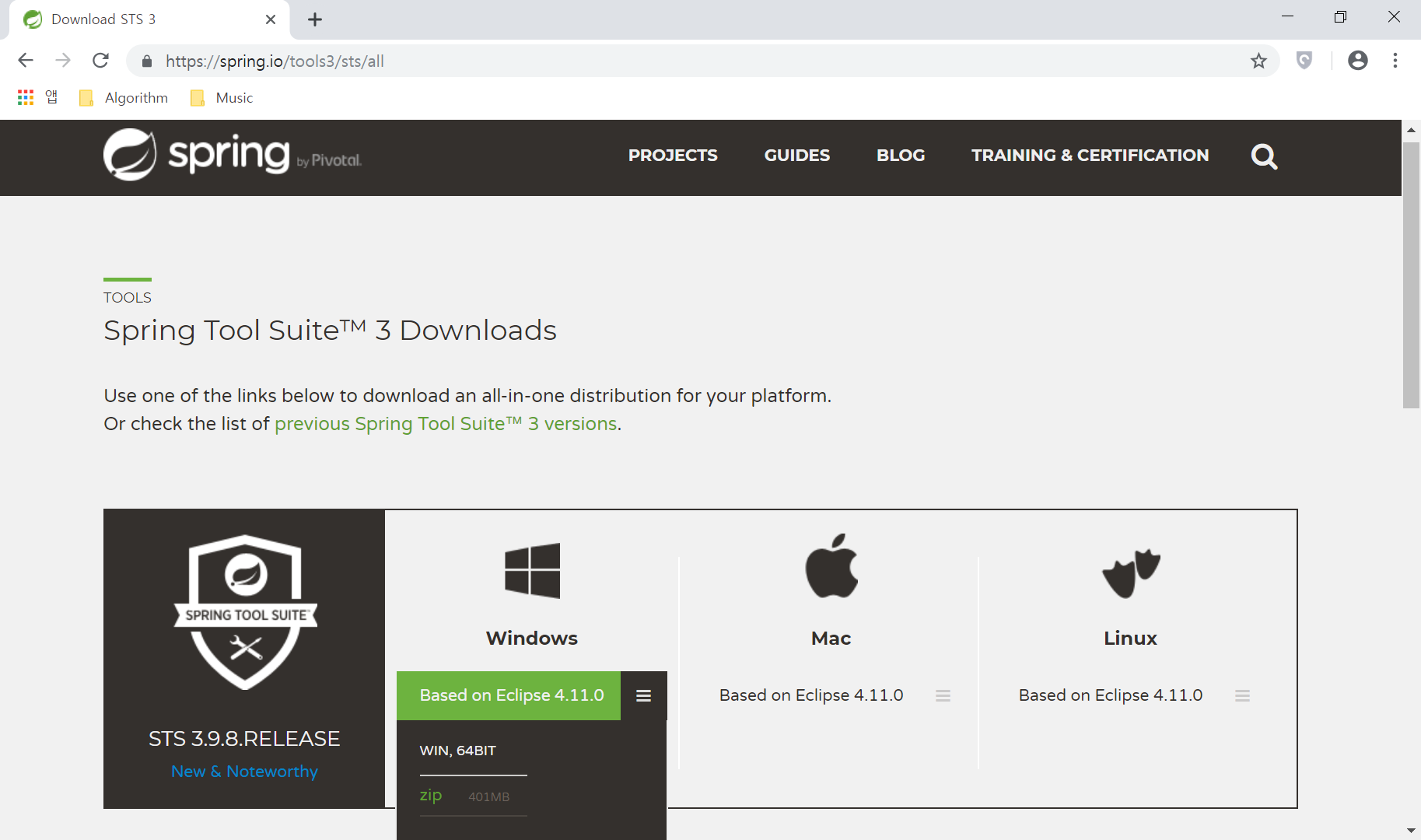Click the 401MB file size text
The height and width of the screenshot is (840, 1421).
click(x=489, y=796)
